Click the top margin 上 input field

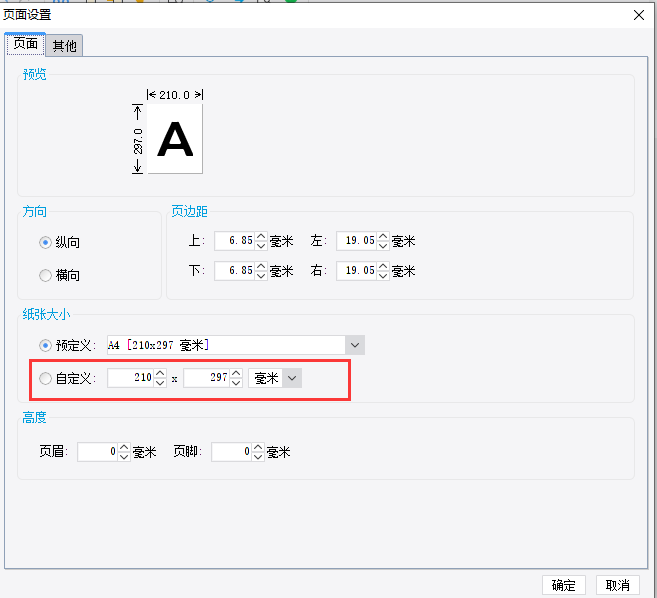tap(234, 241)
